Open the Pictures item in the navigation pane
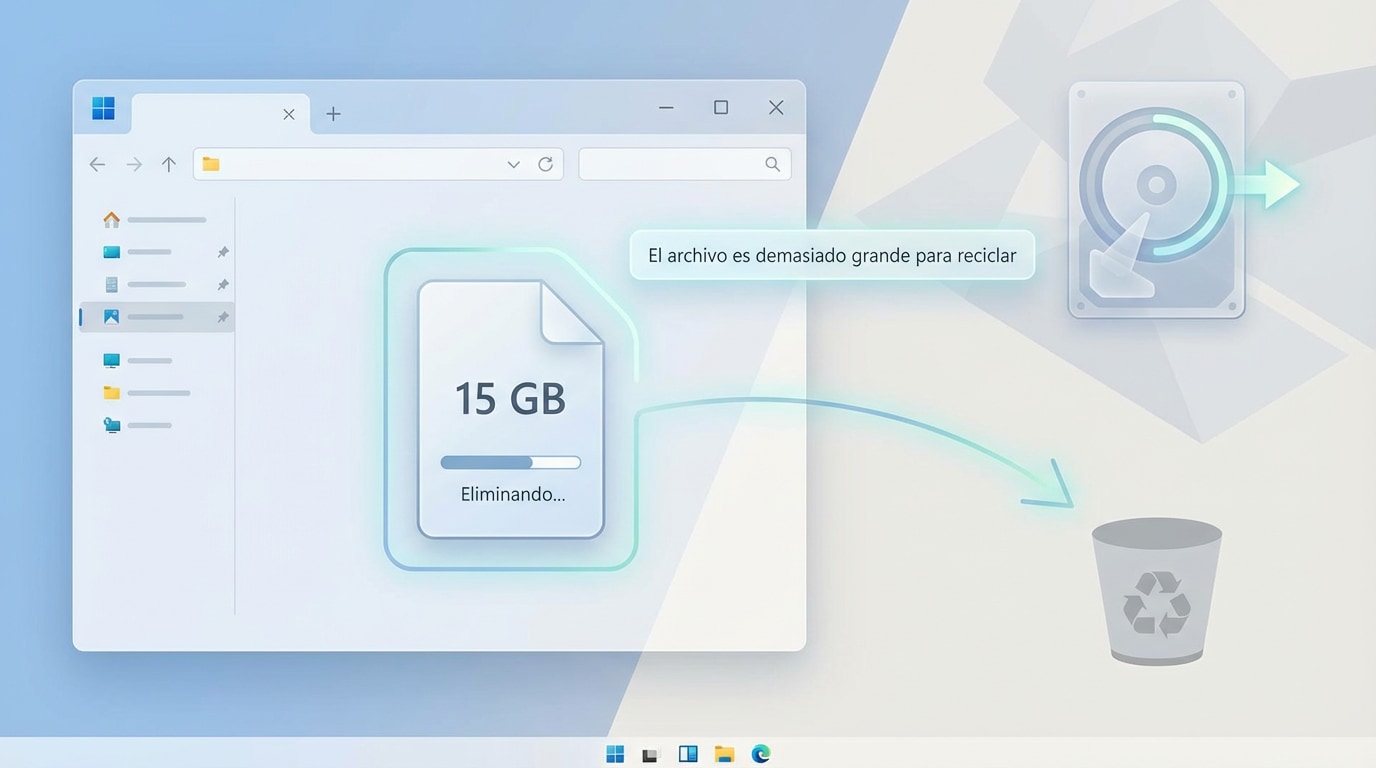 (112, 317)
